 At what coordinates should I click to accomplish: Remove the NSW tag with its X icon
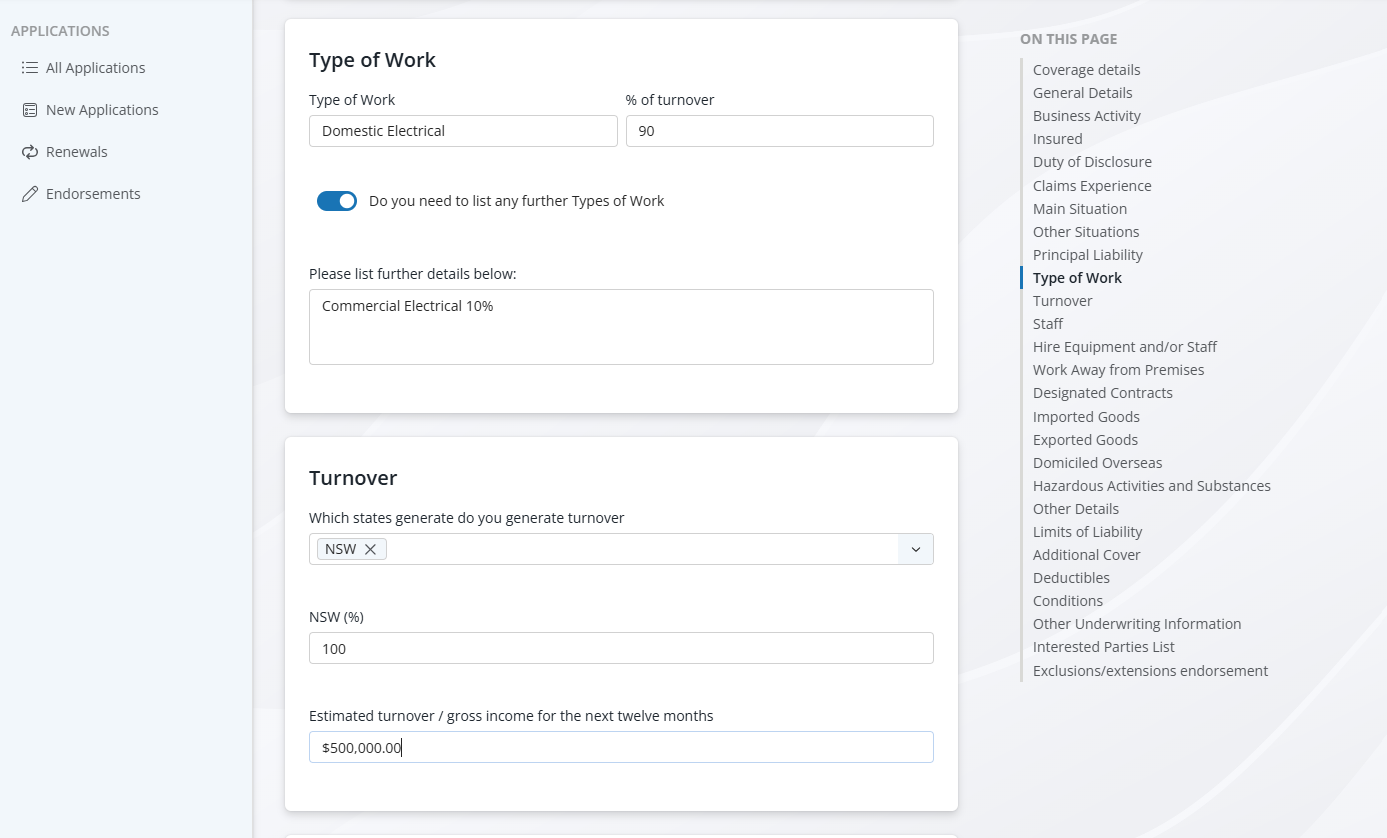click(370, 549)
